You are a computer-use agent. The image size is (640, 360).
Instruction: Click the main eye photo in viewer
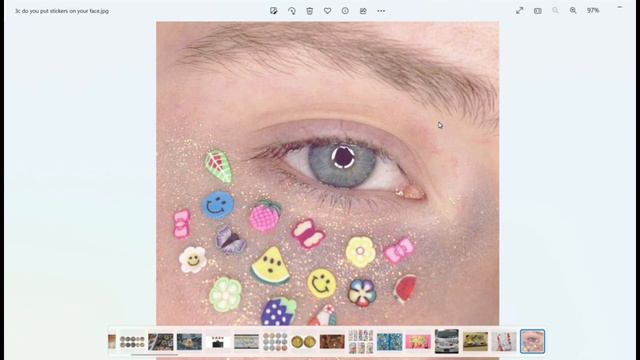[x=327, y=173]
